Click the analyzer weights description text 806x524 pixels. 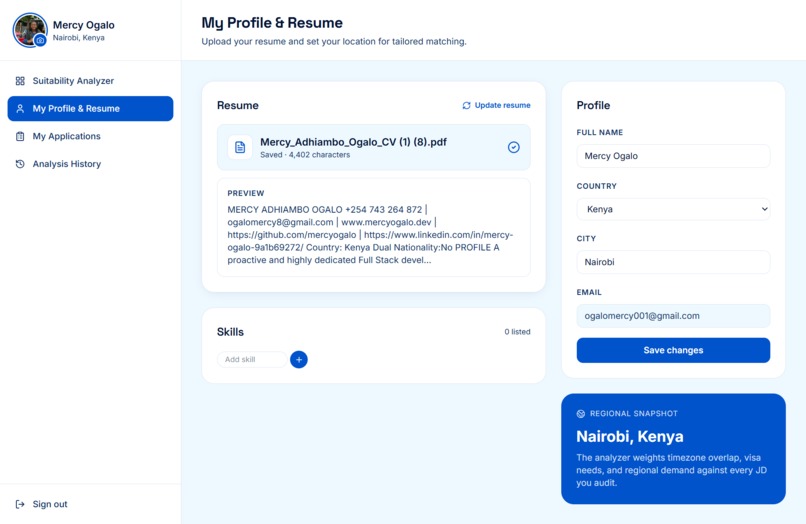click(671, 470)
